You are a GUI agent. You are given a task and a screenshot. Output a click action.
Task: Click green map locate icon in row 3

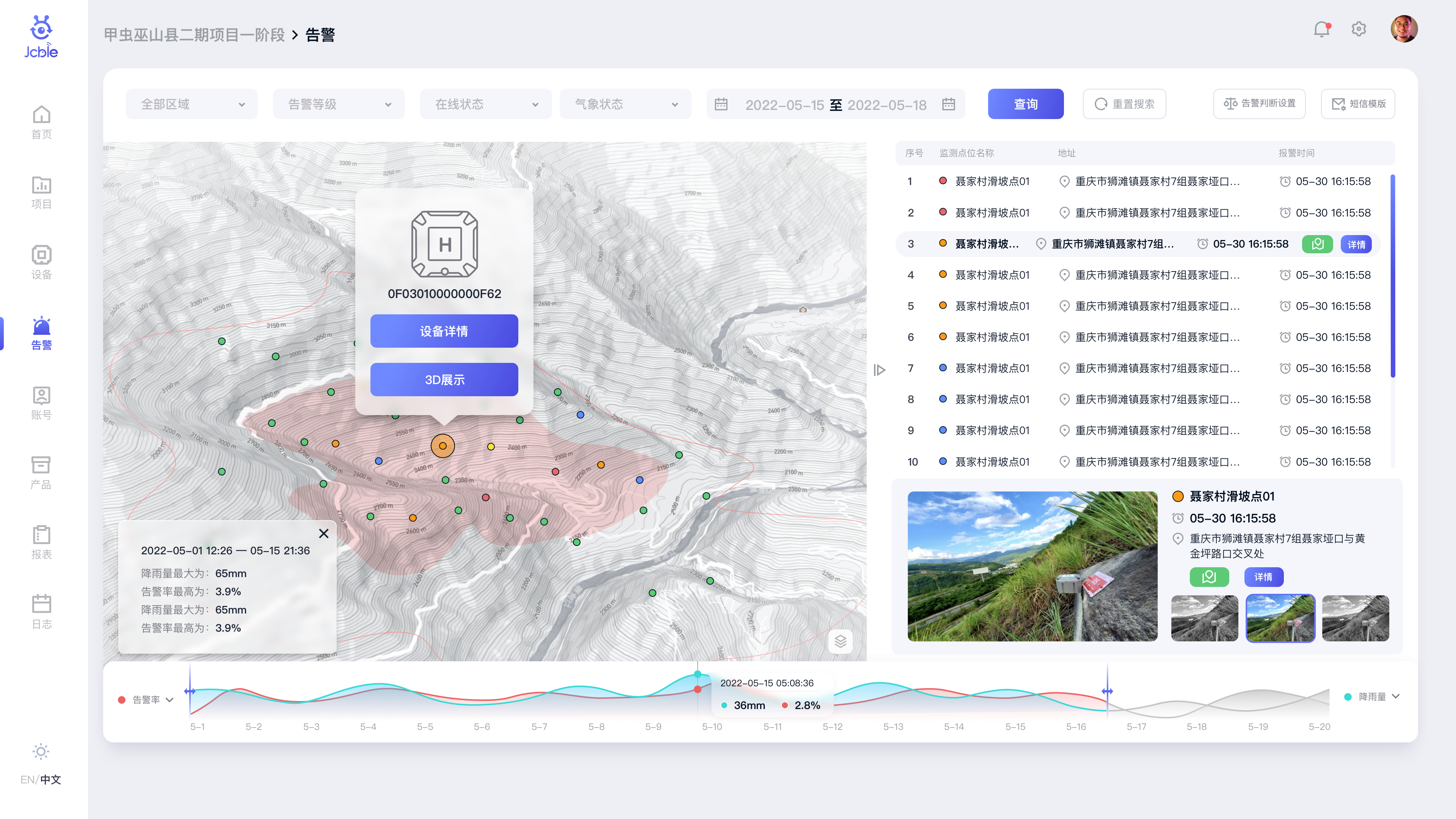point(1317,244)
